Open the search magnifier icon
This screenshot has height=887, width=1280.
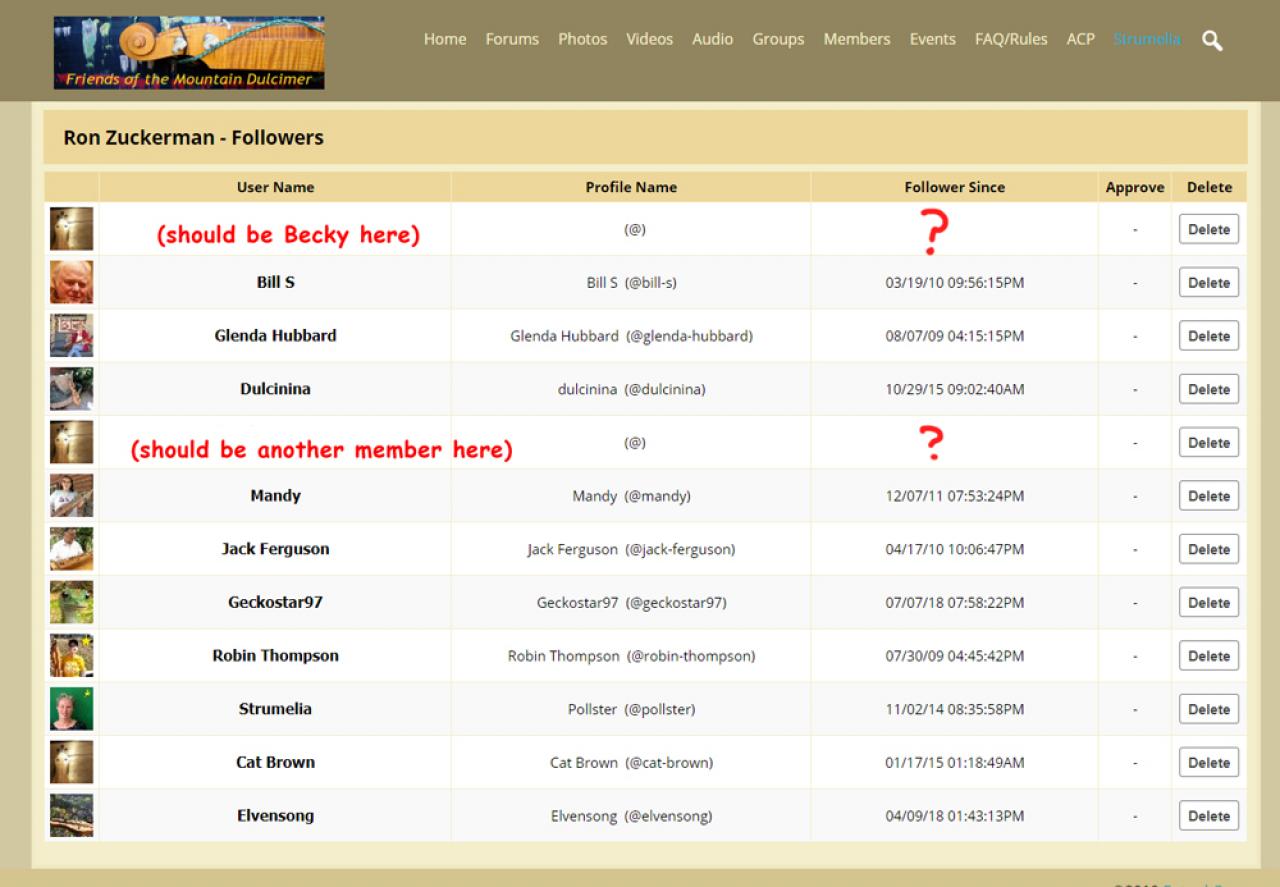coord(1212,41)
